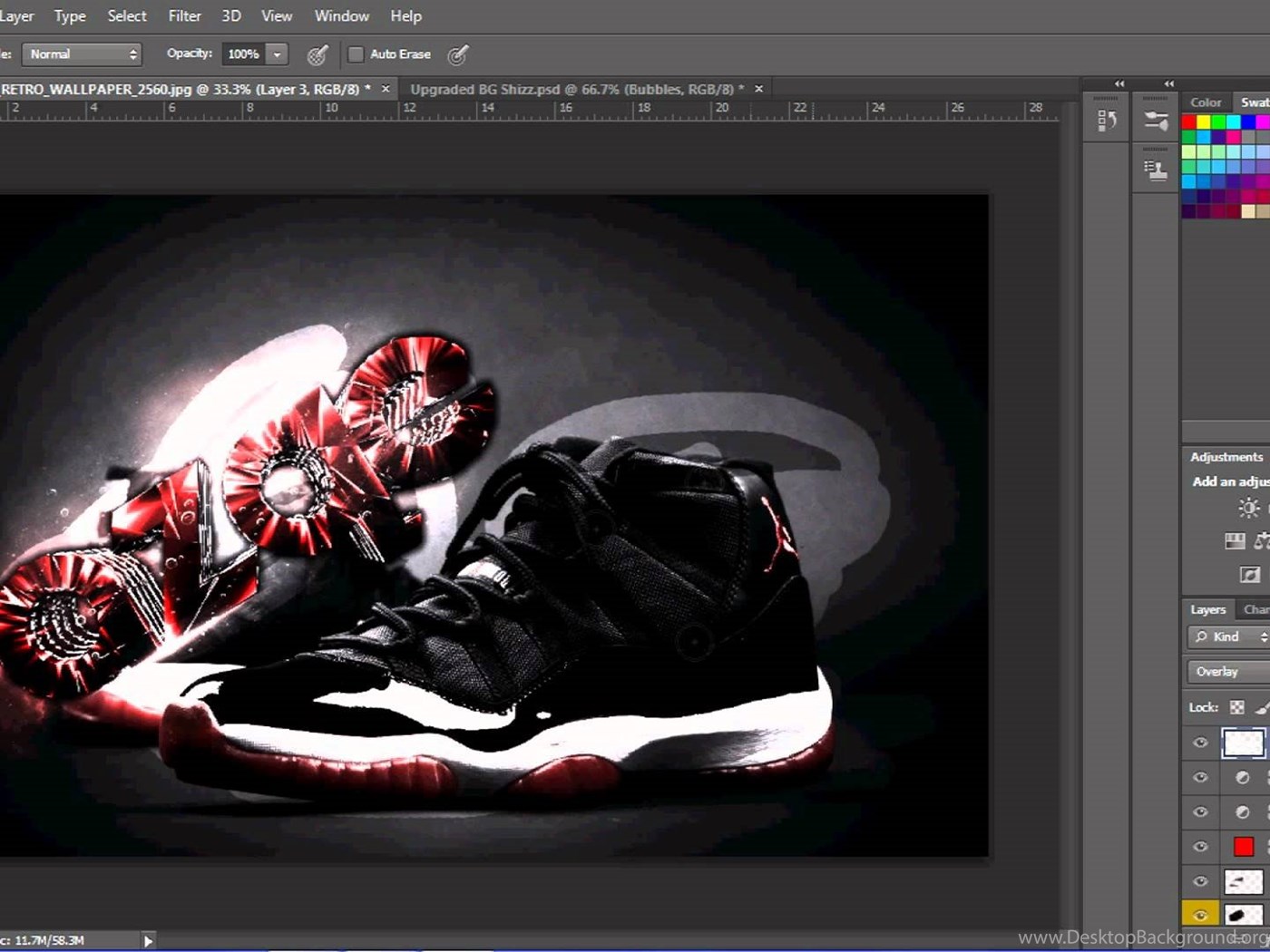The height and width of the screenshot is (952, 1270).
Task: Add an Invert adjustment
Action: coord(1250,574)
